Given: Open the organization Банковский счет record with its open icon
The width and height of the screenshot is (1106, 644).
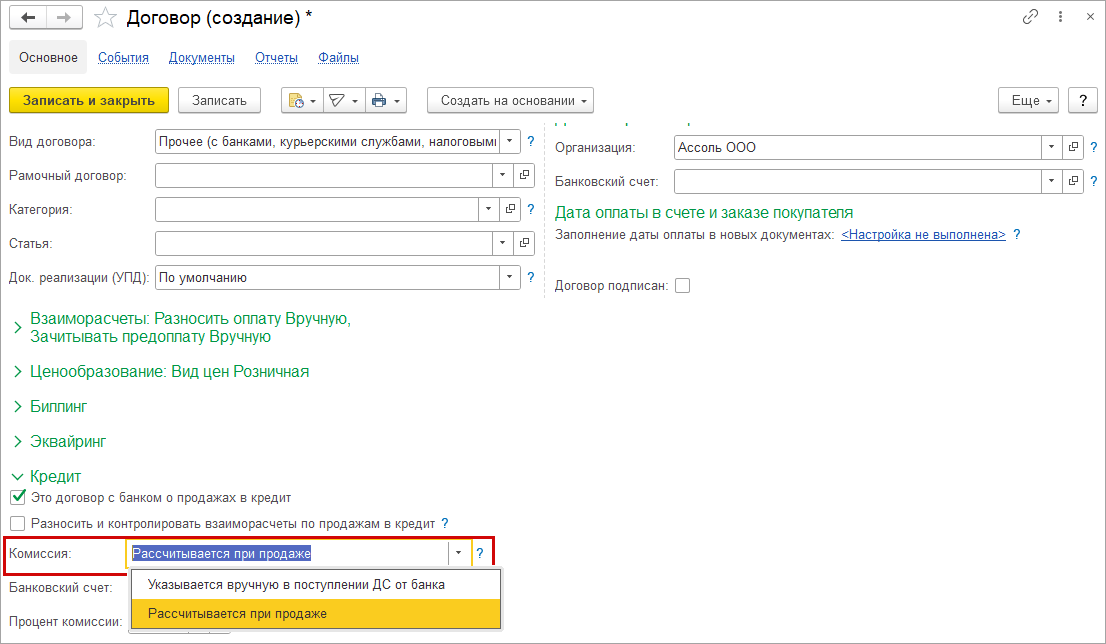Looking at the screenshot, I should tap(1073, 181).
